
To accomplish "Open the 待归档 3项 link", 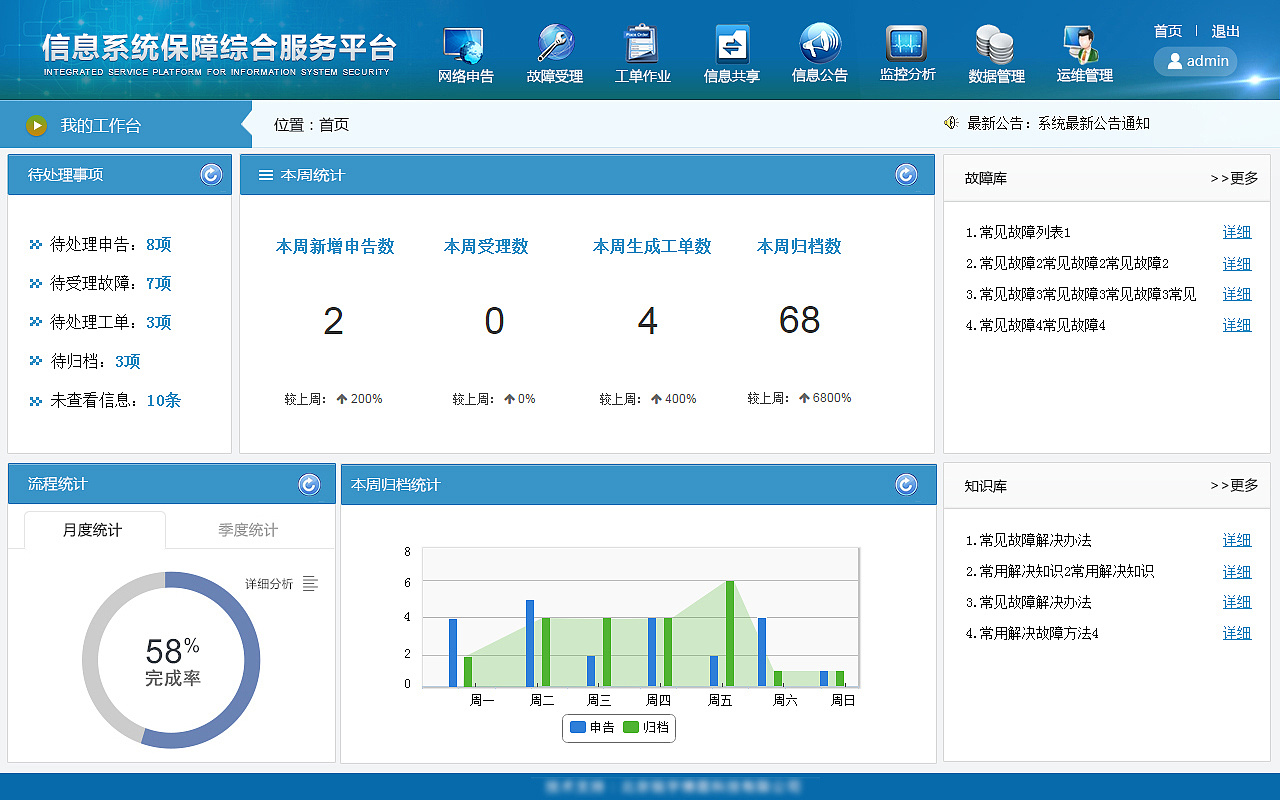I will click(x=128, y=361).
